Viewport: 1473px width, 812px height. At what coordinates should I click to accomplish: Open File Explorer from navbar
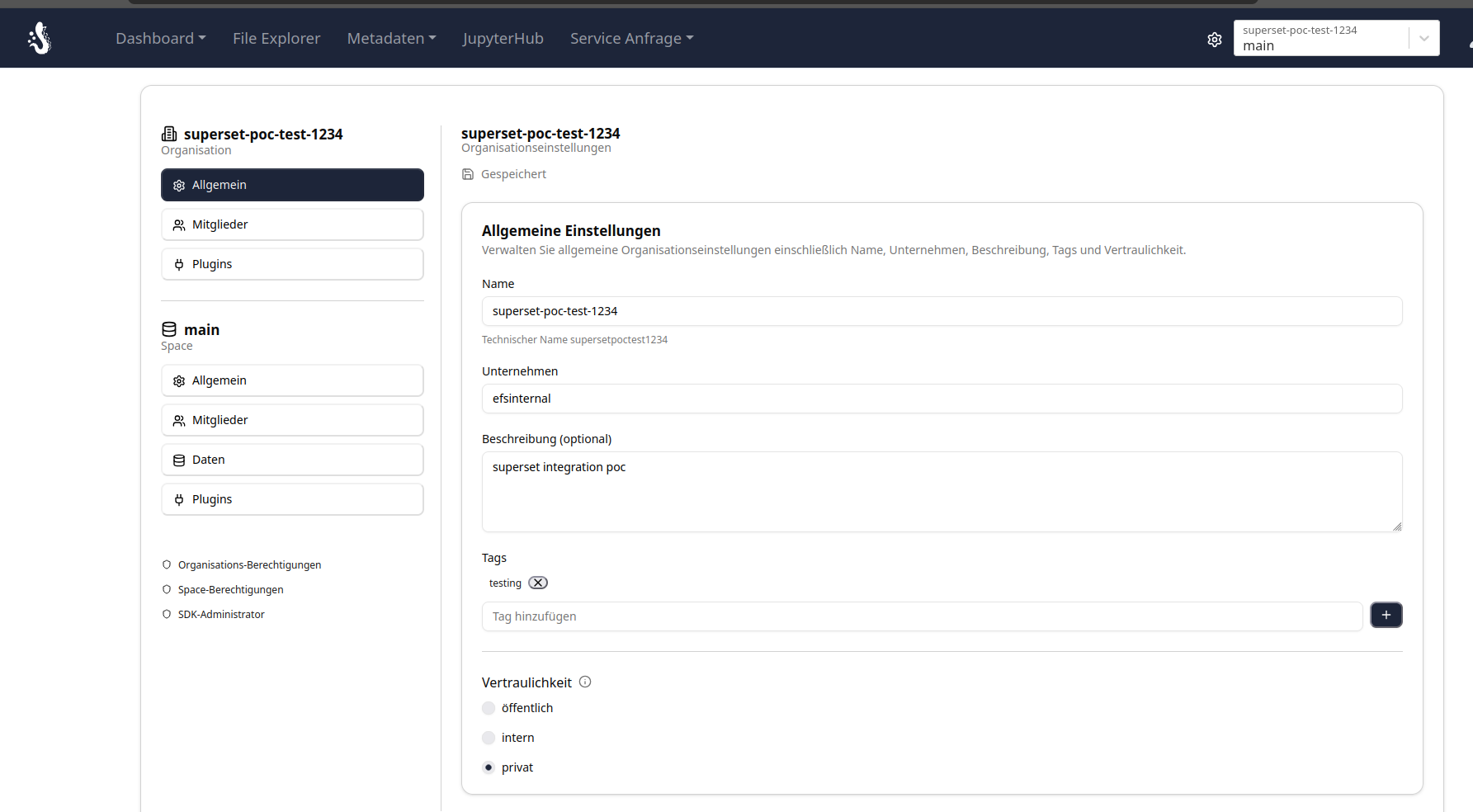tap(276, 38)
